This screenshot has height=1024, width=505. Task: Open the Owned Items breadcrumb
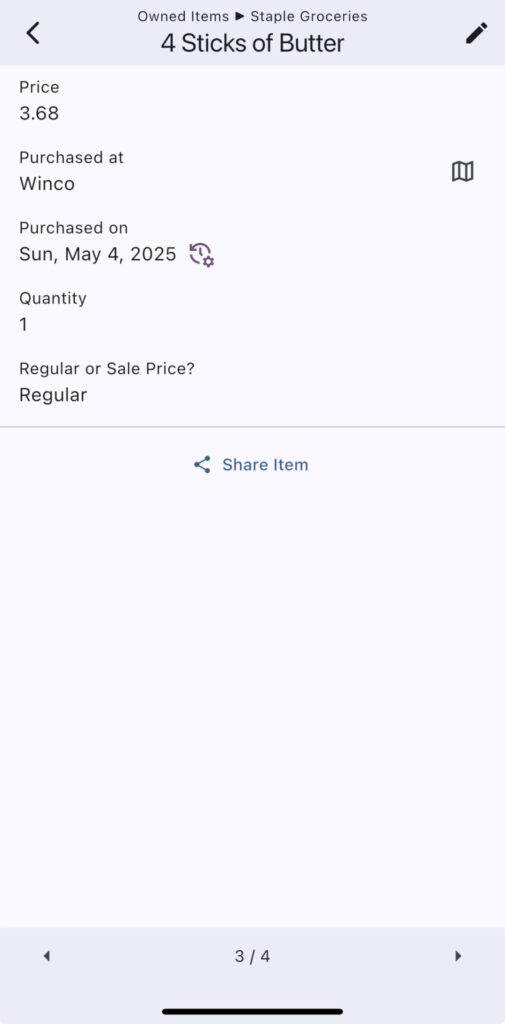point(183,16)
